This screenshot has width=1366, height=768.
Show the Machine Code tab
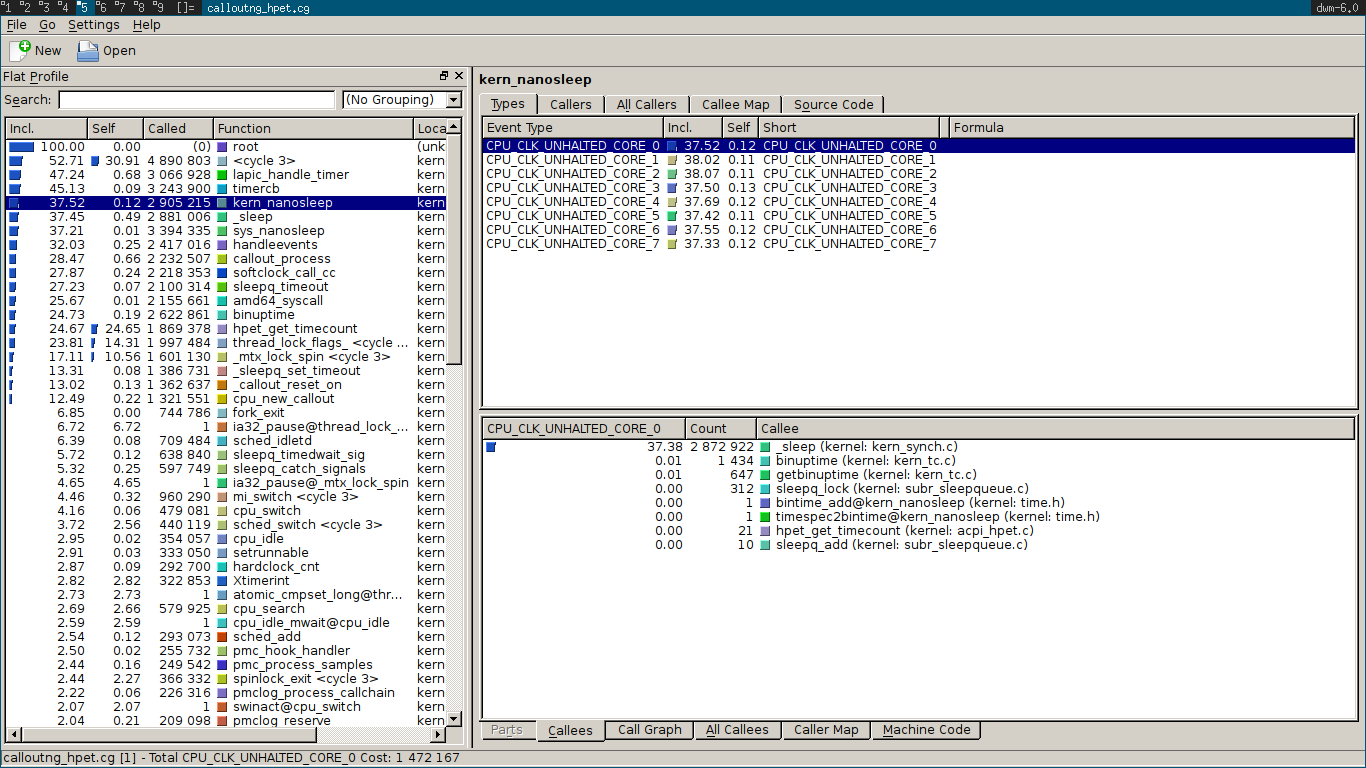tap(926, 730)
